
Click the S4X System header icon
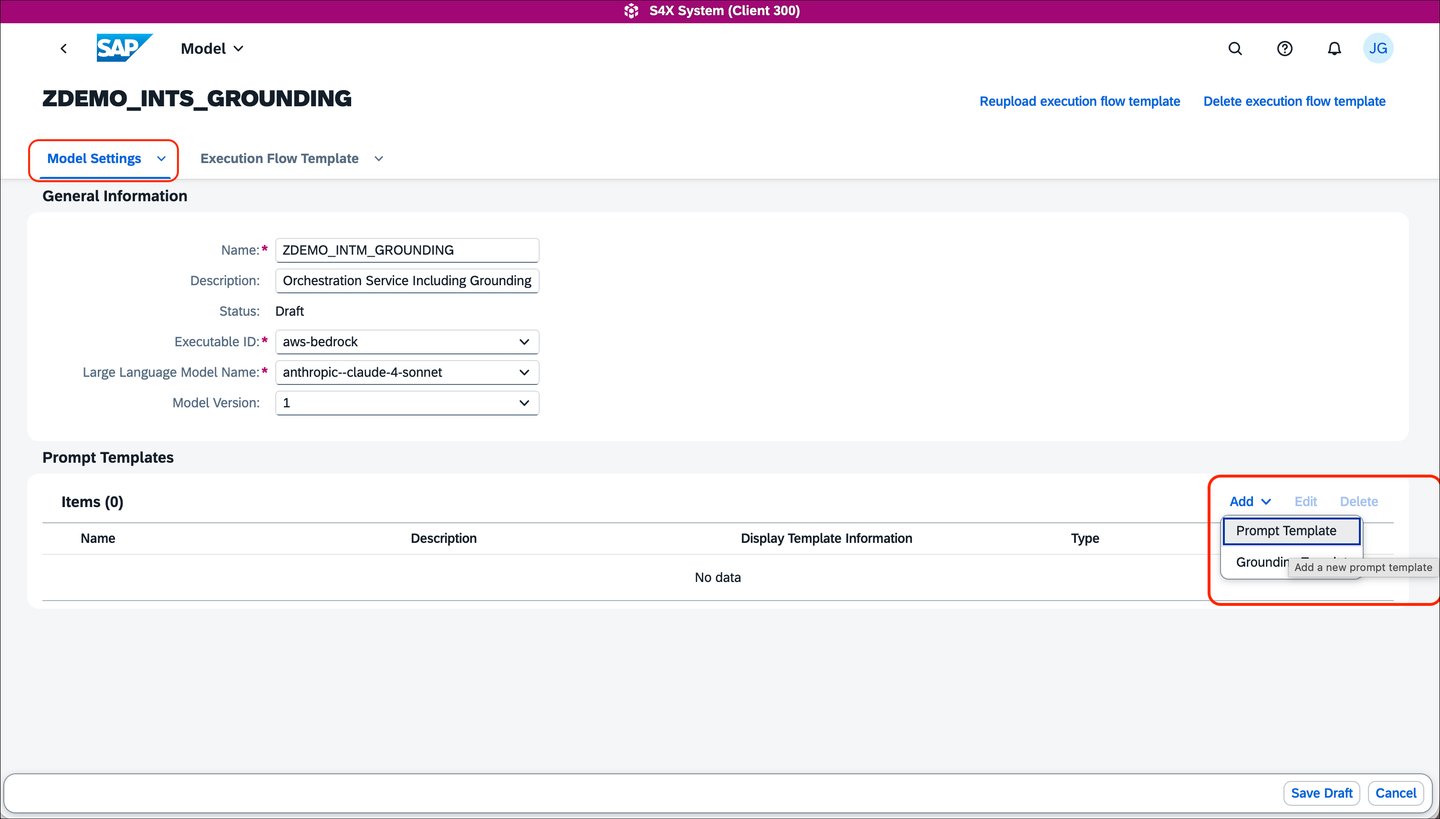631,11
